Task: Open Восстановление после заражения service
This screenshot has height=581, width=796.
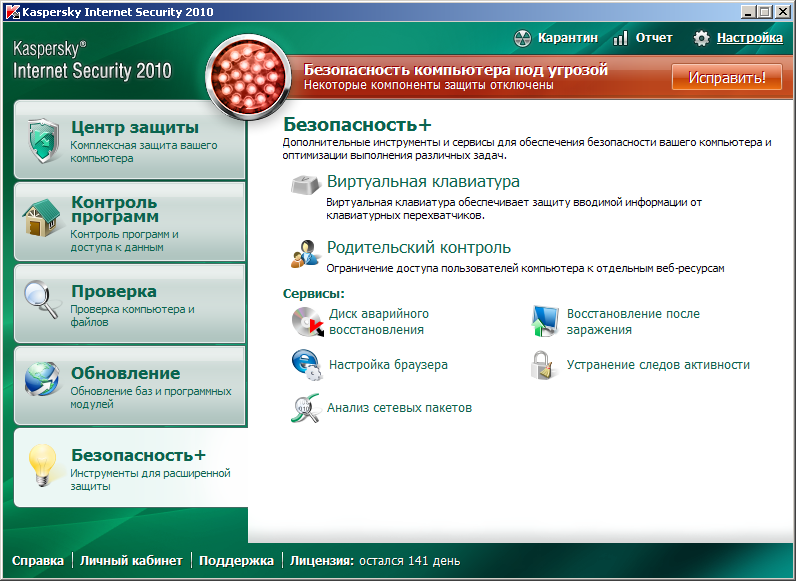Action: [633, 321]
